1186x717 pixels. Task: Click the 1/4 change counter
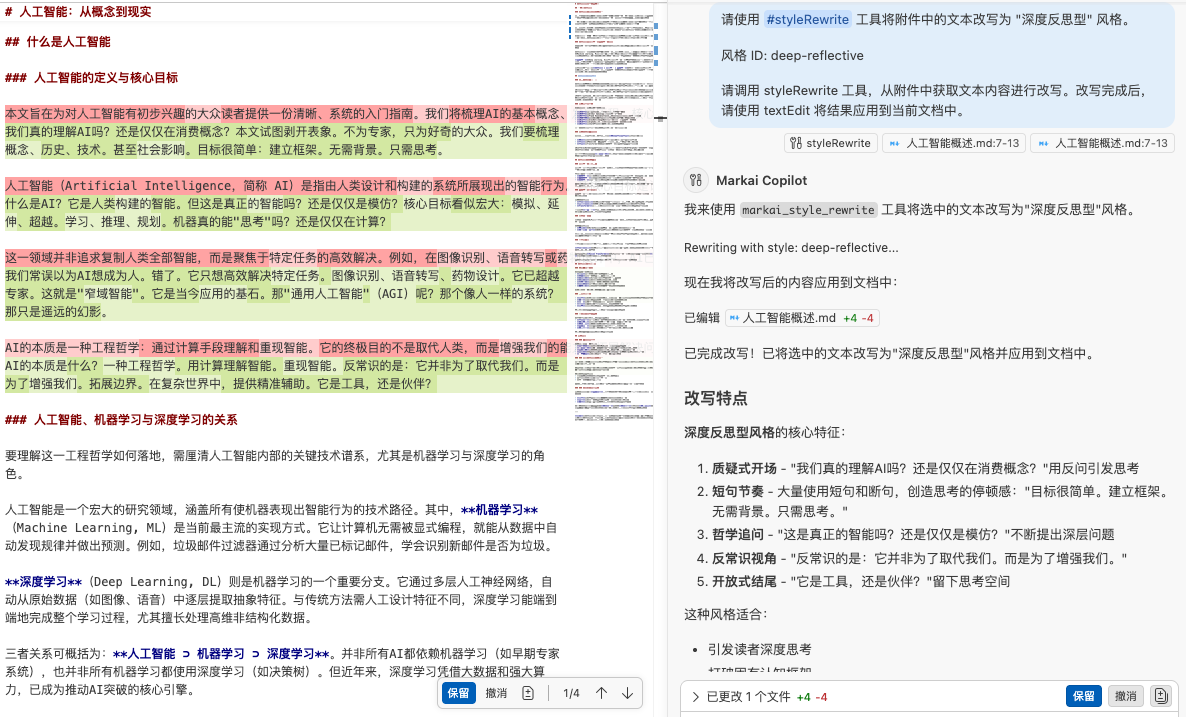[571, 693]
